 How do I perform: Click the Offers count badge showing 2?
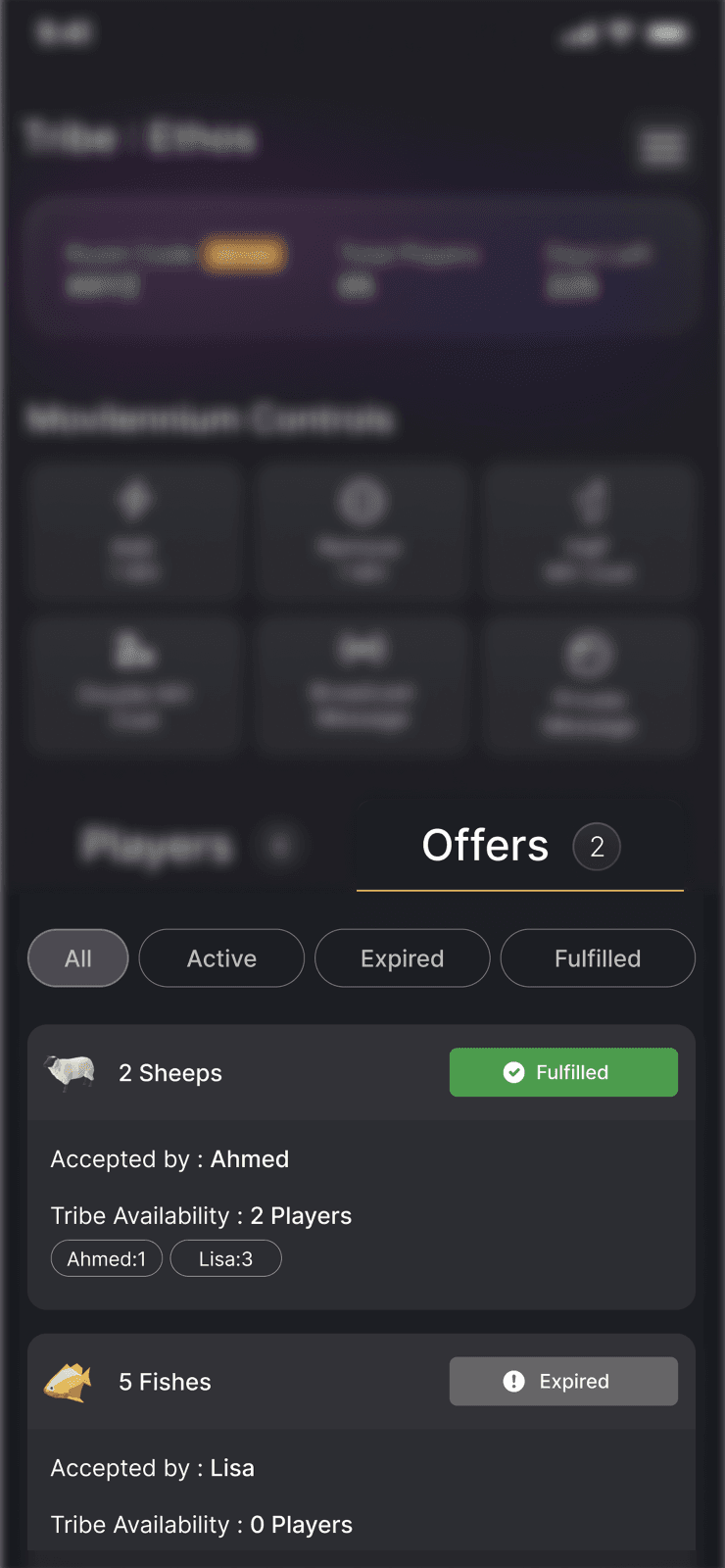pos(597,847)
